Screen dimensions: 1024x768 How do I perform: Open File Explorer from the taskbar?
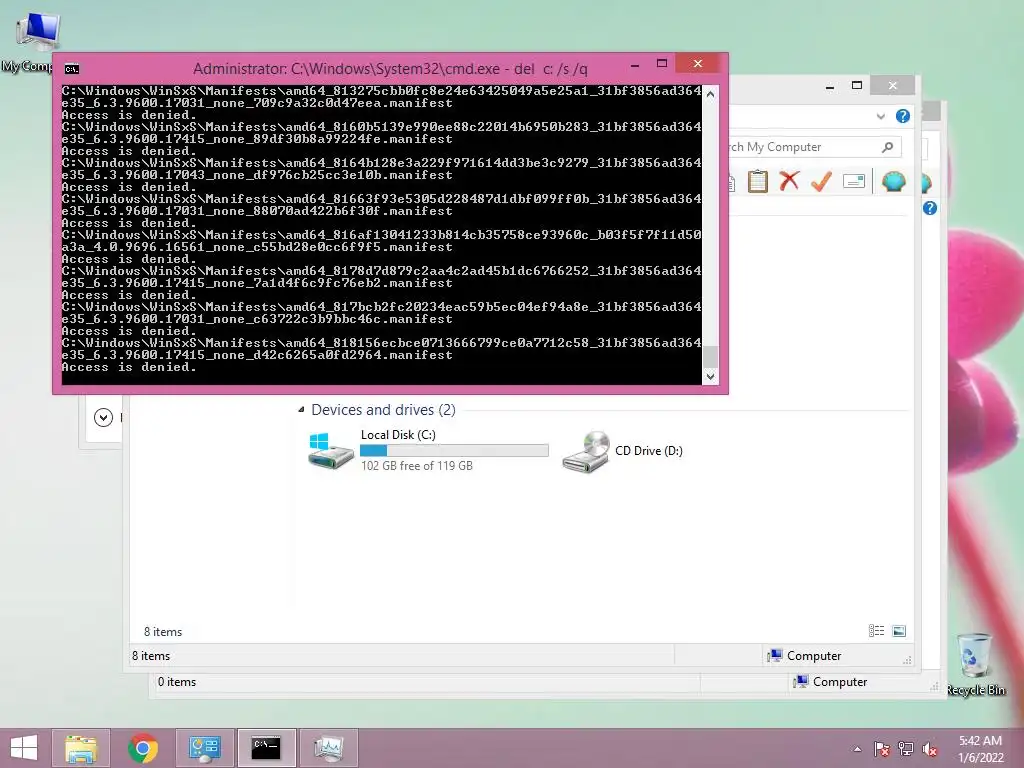[x=81, y=748]
